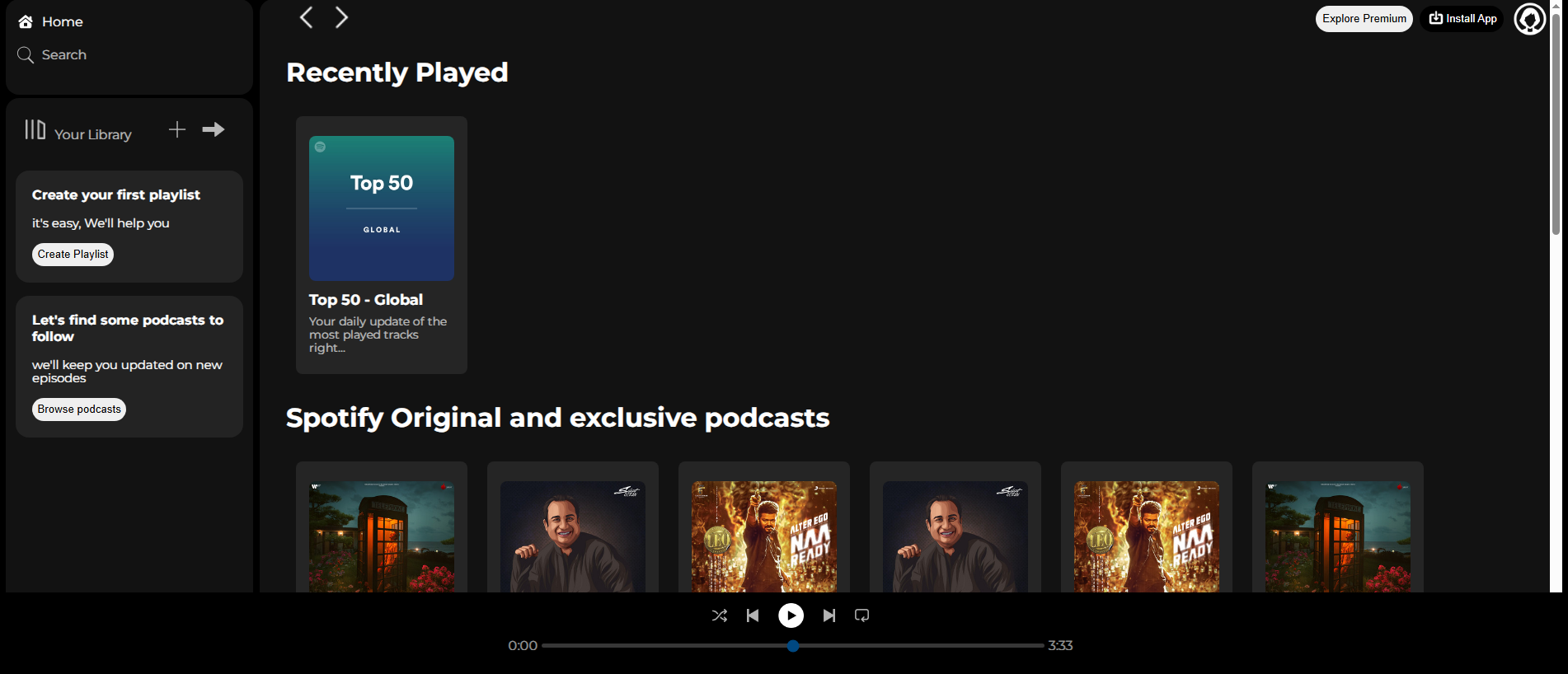This screenshot has height=674, width=1568.
Task: Select the Search label in the sidebar
Action: tap(64, 55)
